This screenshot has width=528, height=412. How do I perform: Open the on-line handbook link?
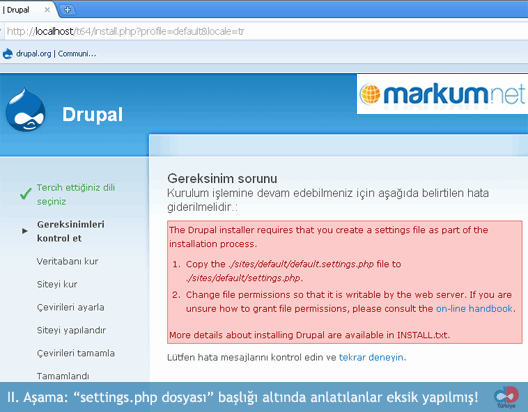(x=474, y=308)
